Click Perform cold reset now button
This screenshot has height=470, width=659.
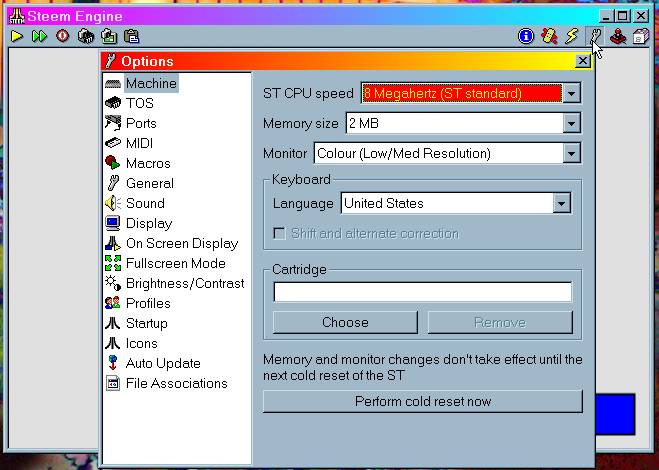point(423,401)
